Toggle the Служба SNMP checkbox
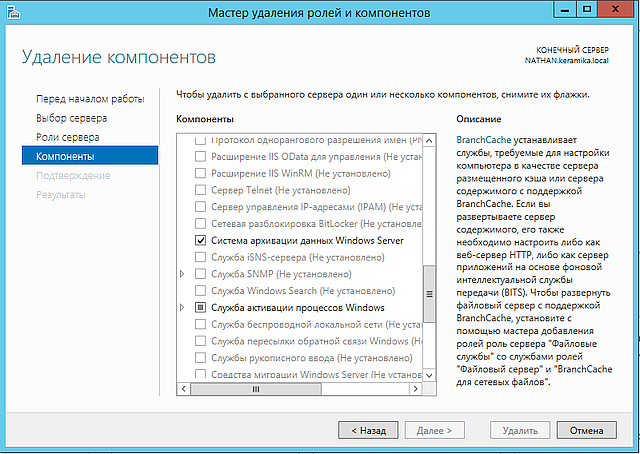 200,274
